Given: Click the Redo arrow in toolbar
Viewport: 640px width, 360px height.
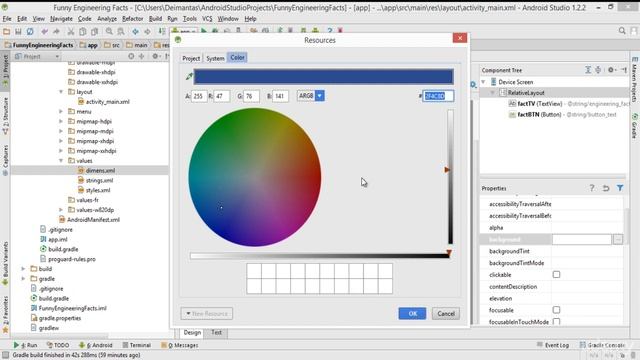Looking at the screenshot, I should click(x=56, y=31).
